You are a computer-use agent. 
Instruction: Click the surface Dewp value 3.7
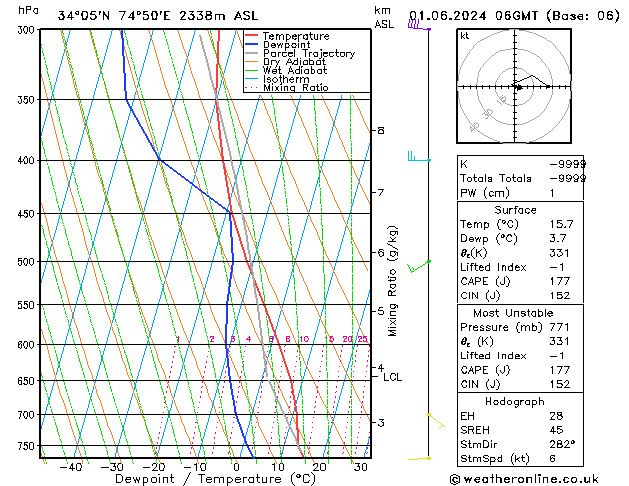coord(558,239)
